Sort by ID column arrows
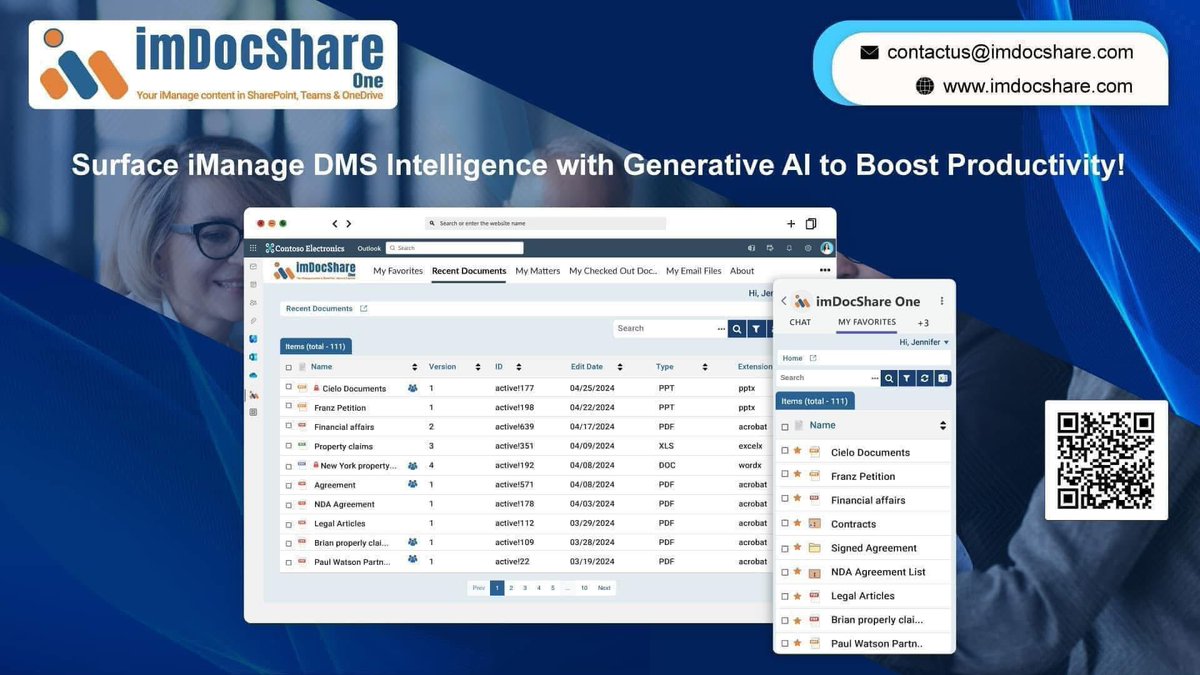This screenshot has width=1200, height=675. click(518, 367)
